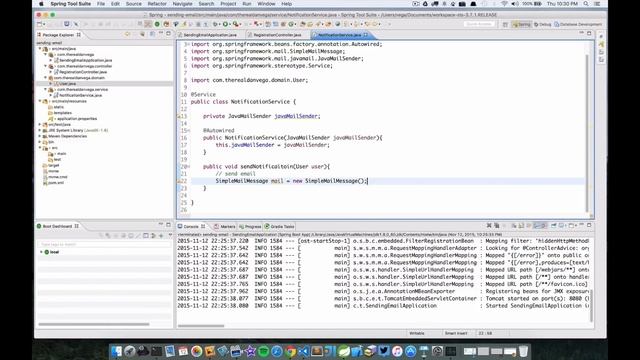
Task: Open Google Chrome from the Dock
Action: point(290,351)
